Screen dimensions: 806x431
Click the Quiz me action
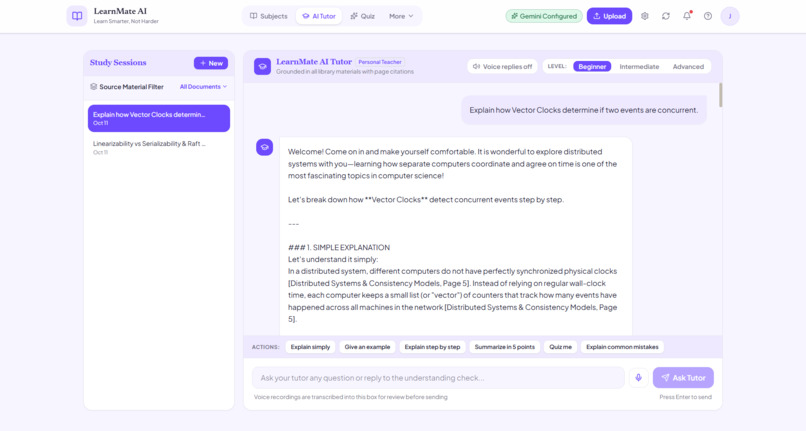tap(560, 347)
